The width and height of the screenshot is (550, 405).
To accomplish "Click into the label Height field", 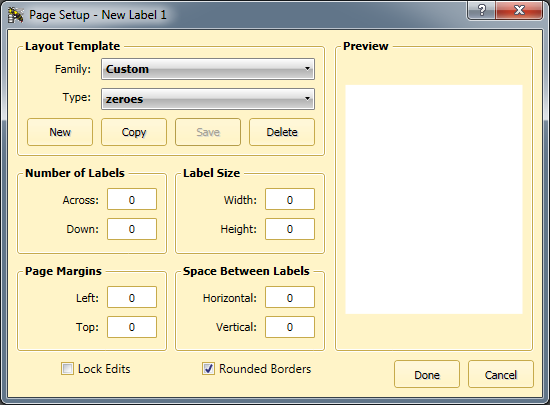I will 290,229.
